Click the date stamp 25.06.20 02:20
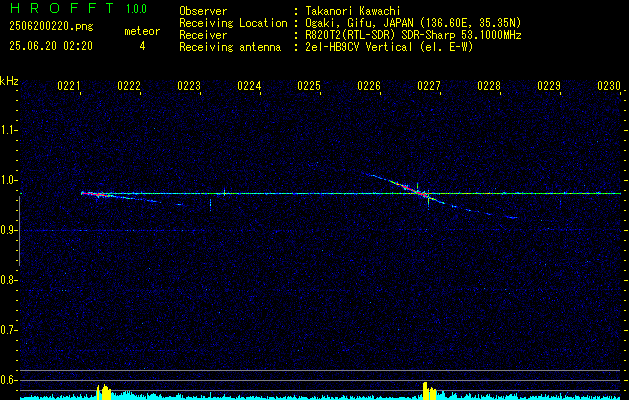This screenshot has width=629, height=400. tap(51, 46)
